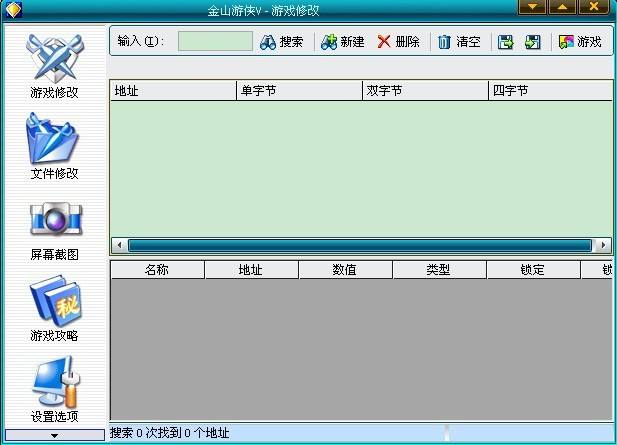
Task: Open the 屏幕截图 camera tool
Action: 54,231
